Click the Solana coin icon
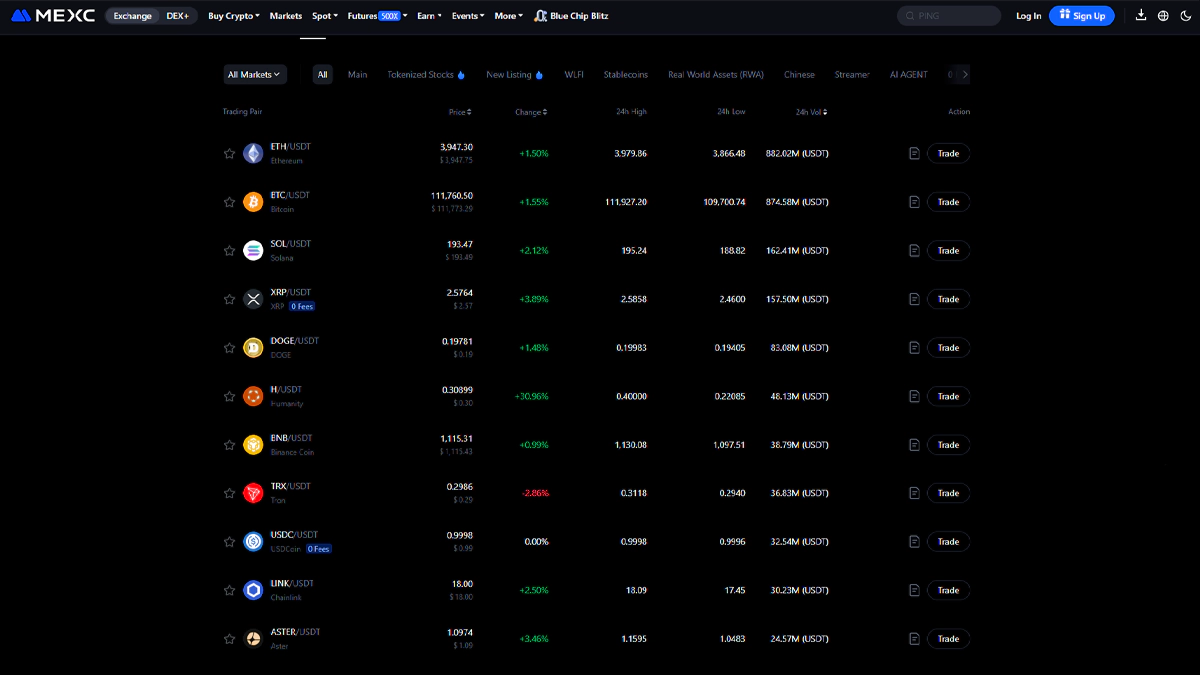Screen dimensions: 1200x675 (x=253, y=251)
